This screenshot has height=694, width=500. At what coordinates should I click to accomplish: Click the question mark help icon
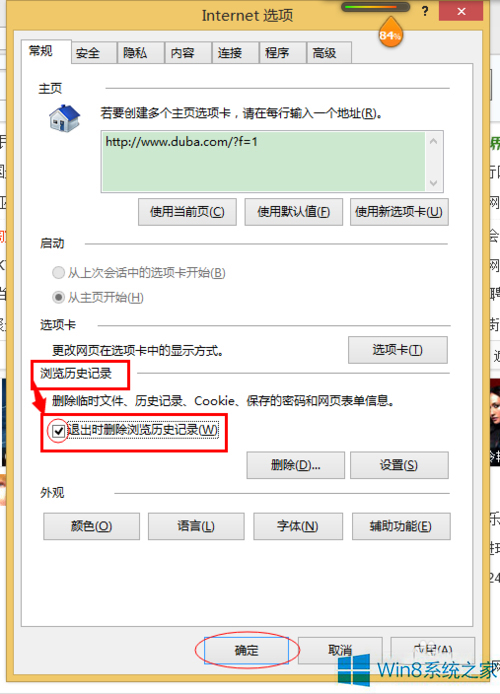point(425,12)
